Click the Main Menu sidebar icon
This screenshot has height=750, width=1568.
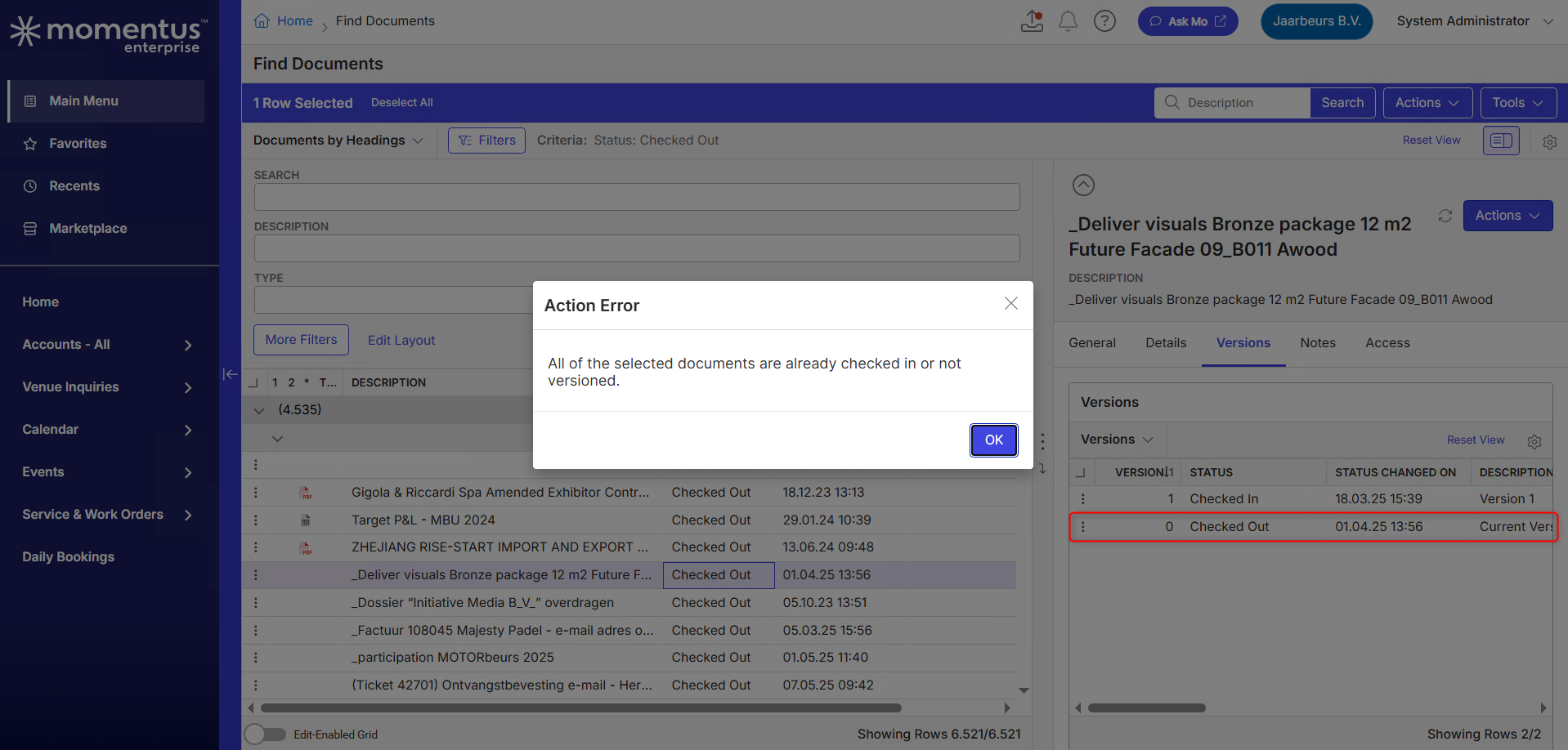(x=30, y=101)
